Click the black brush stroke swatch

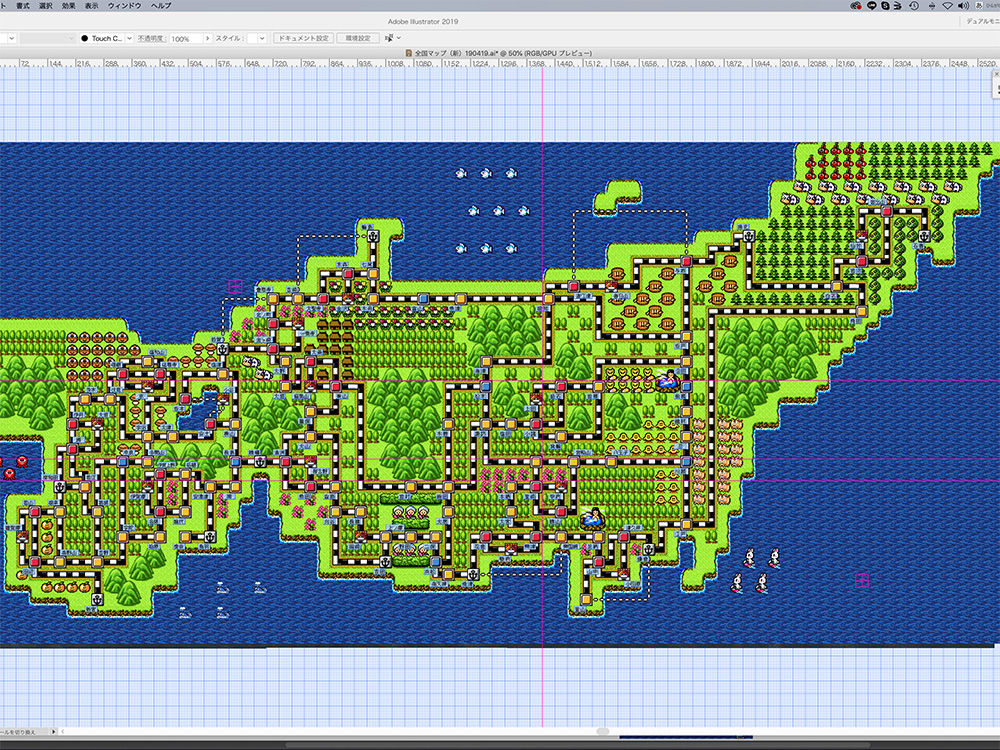pyautogui.click(x=85, y=38)
